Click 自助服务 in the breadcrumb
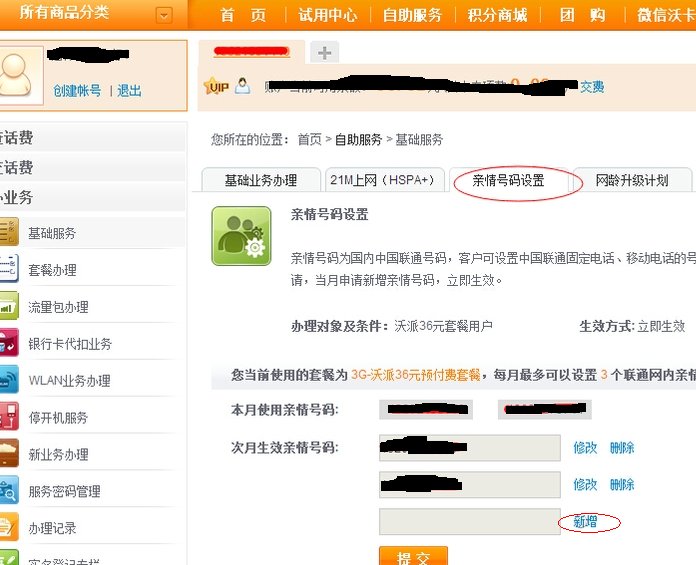696x565 pixels. tap(358, 139)
